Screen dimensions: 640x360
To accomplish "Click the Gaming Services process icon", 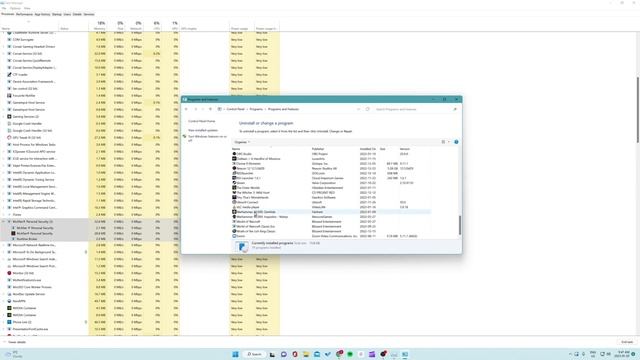I will [x=9, y=117].
